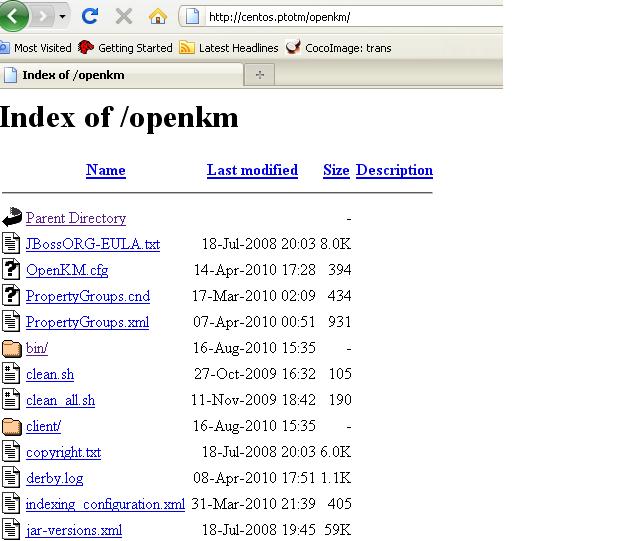Image resolution: width=640 pixels, height=541 pixels.
Task: Sort listing by Description column
Action: (394, 170)
